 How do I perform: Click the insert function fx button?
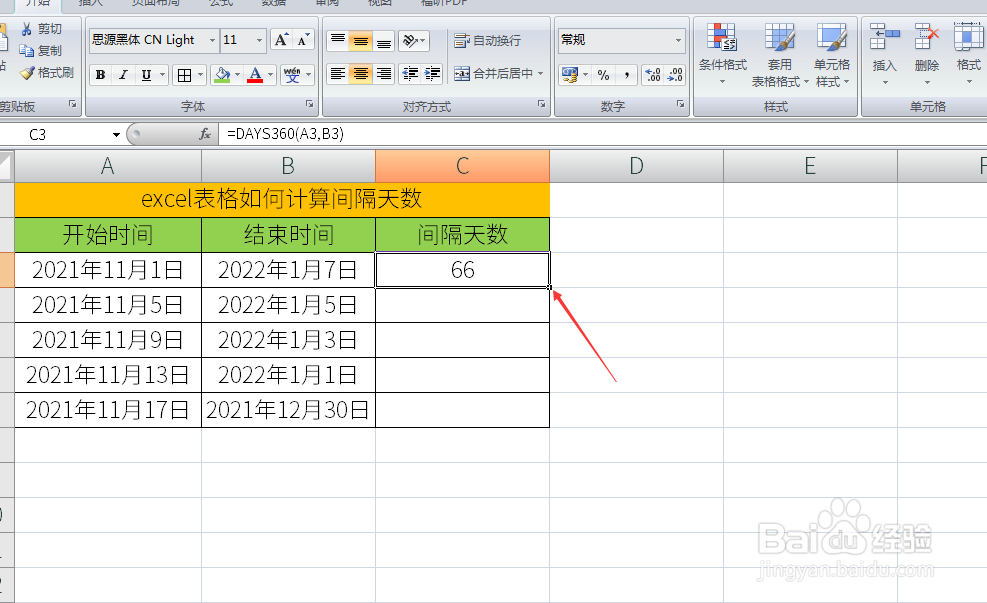[x=205, y=134]
